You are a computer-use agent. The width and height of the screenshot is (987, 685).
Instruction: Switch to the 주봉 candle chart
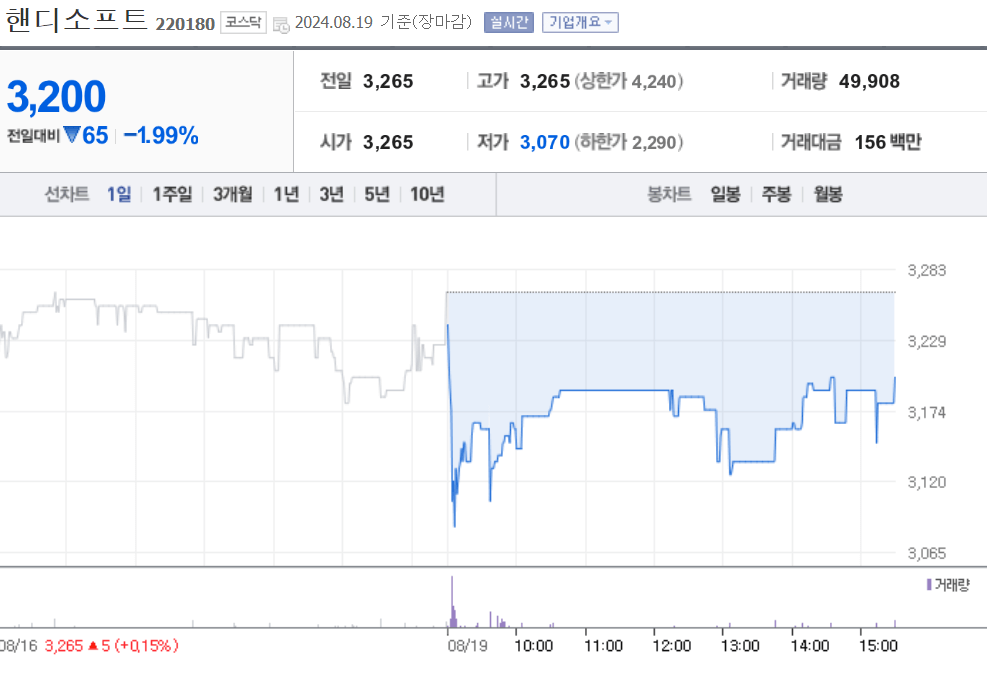pyautogui.click(x=777, y=194)
